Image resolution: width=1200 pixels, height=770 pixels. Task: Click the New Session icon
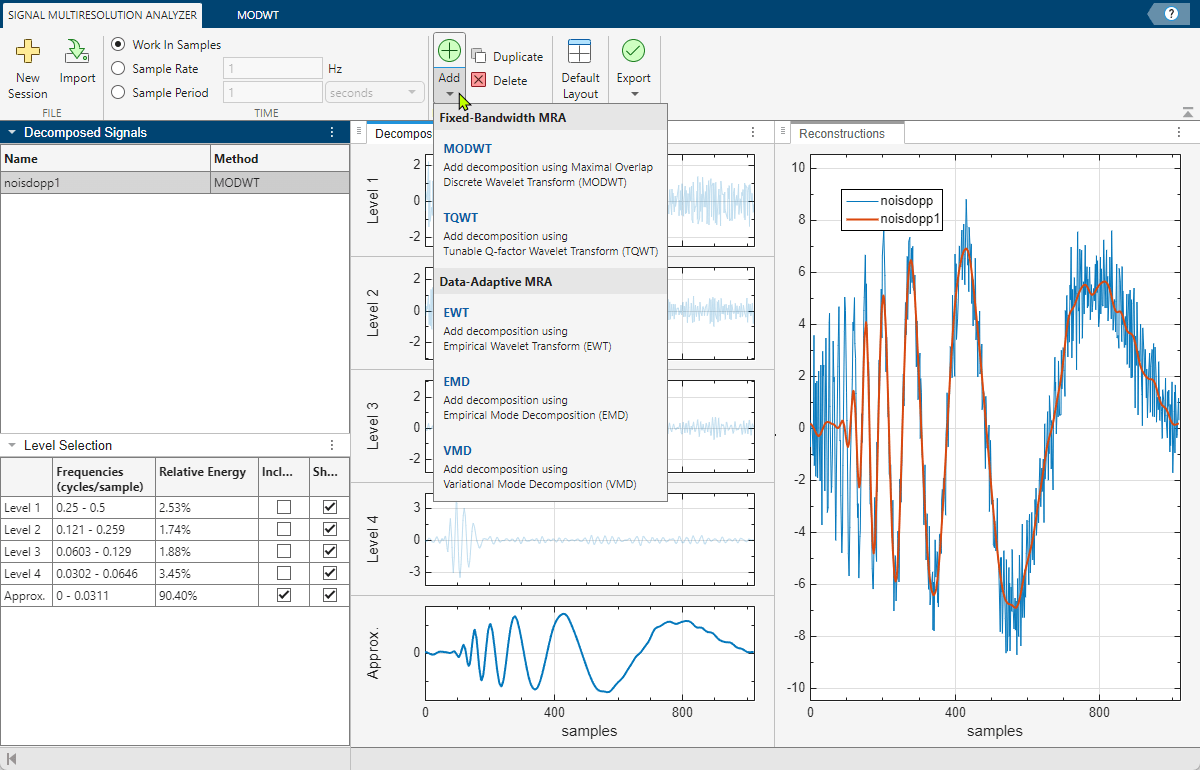(x=28, y=52)
